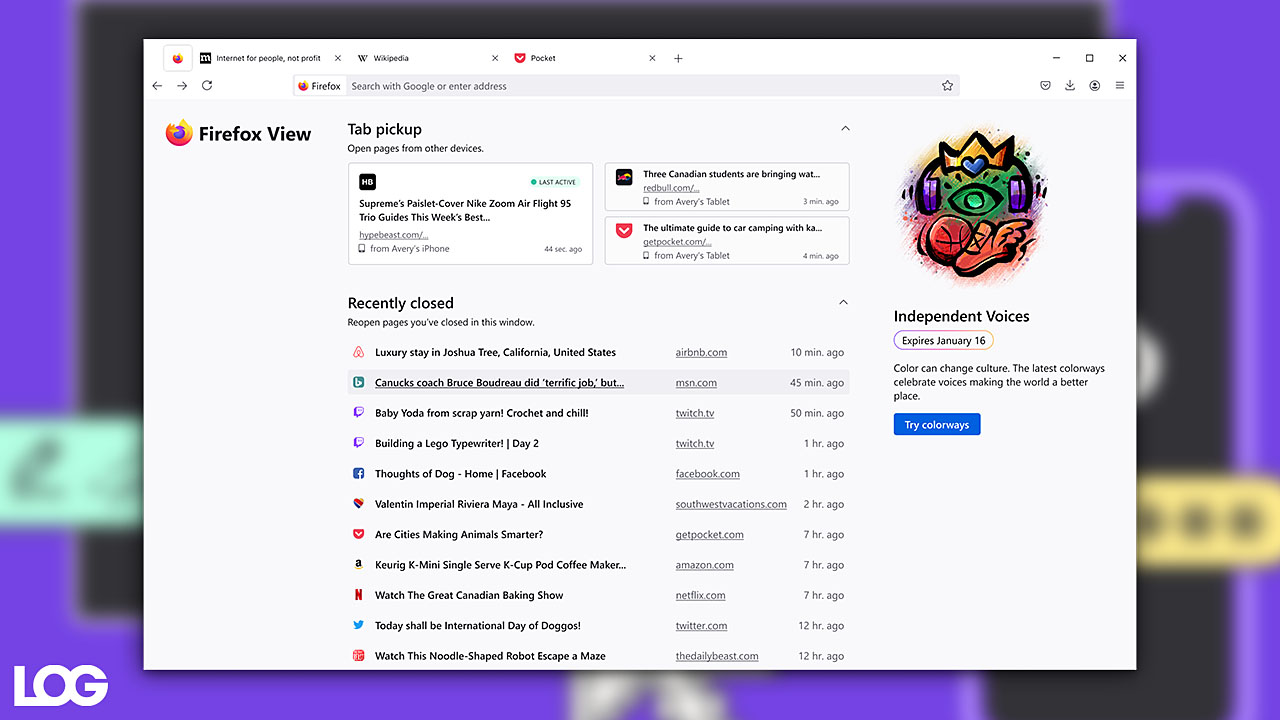This screenshot has width=1280, height=720.
Task: Open the pinned Firefox View tab
Action: [x=178, y=58]
